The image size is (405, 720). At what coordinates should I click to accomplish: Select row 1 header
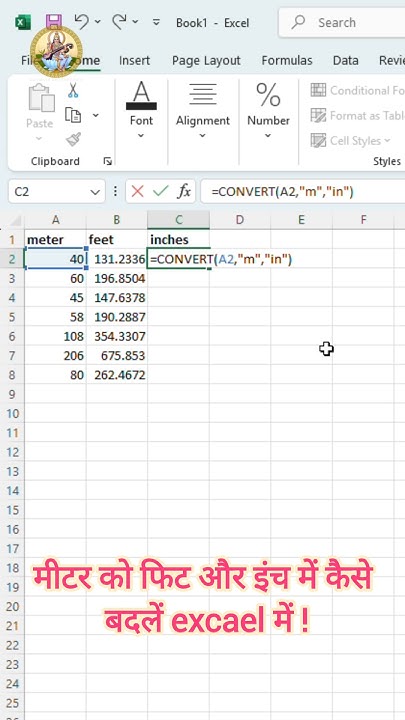[x=12, y=240]
